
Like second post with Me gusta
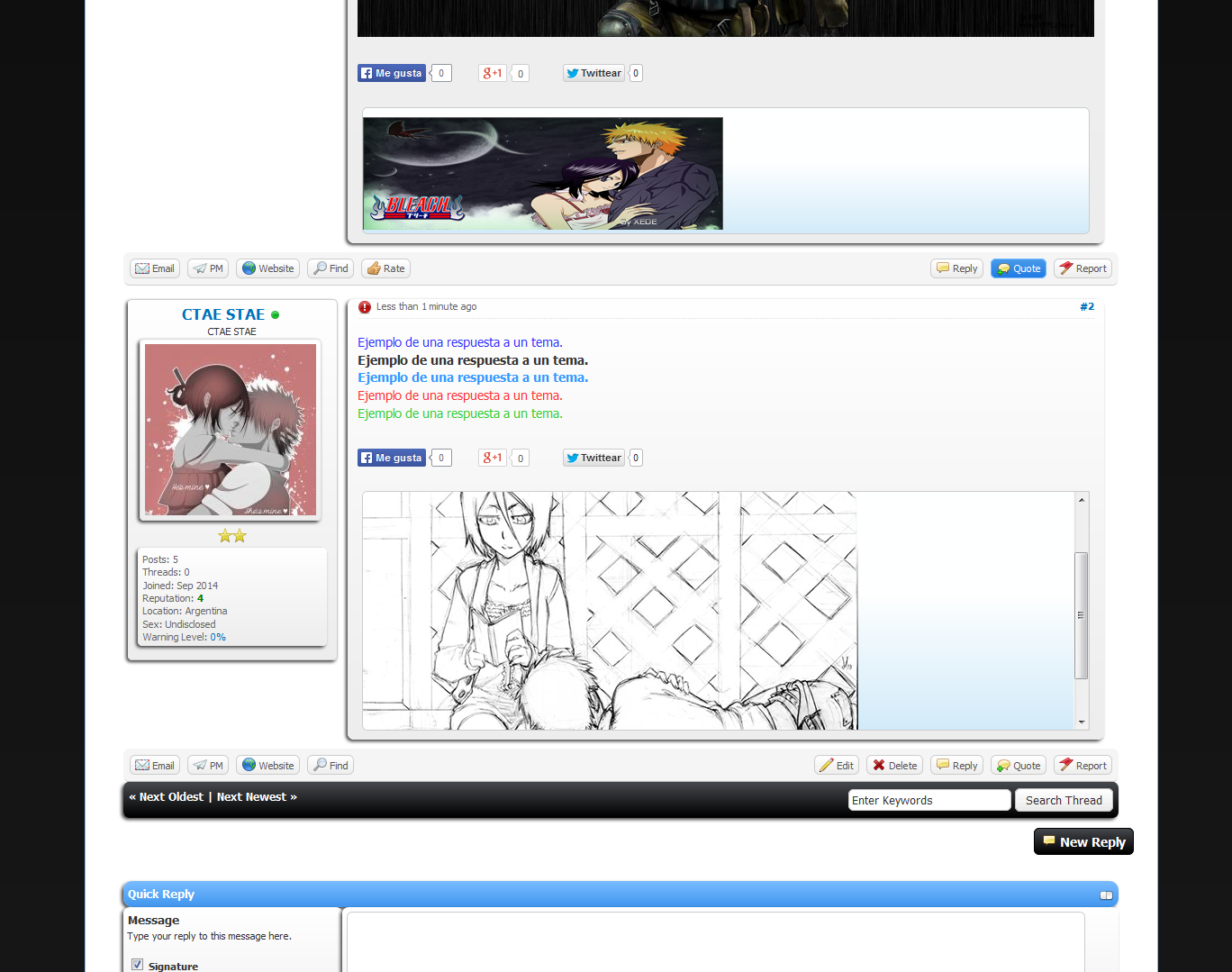(391, 458)
